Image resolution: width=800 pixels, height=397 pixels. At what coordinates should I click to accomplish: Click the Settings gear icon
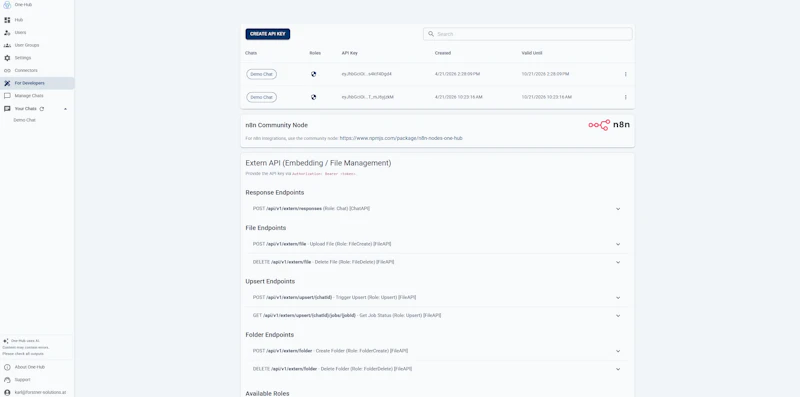(x=7, y=58)
